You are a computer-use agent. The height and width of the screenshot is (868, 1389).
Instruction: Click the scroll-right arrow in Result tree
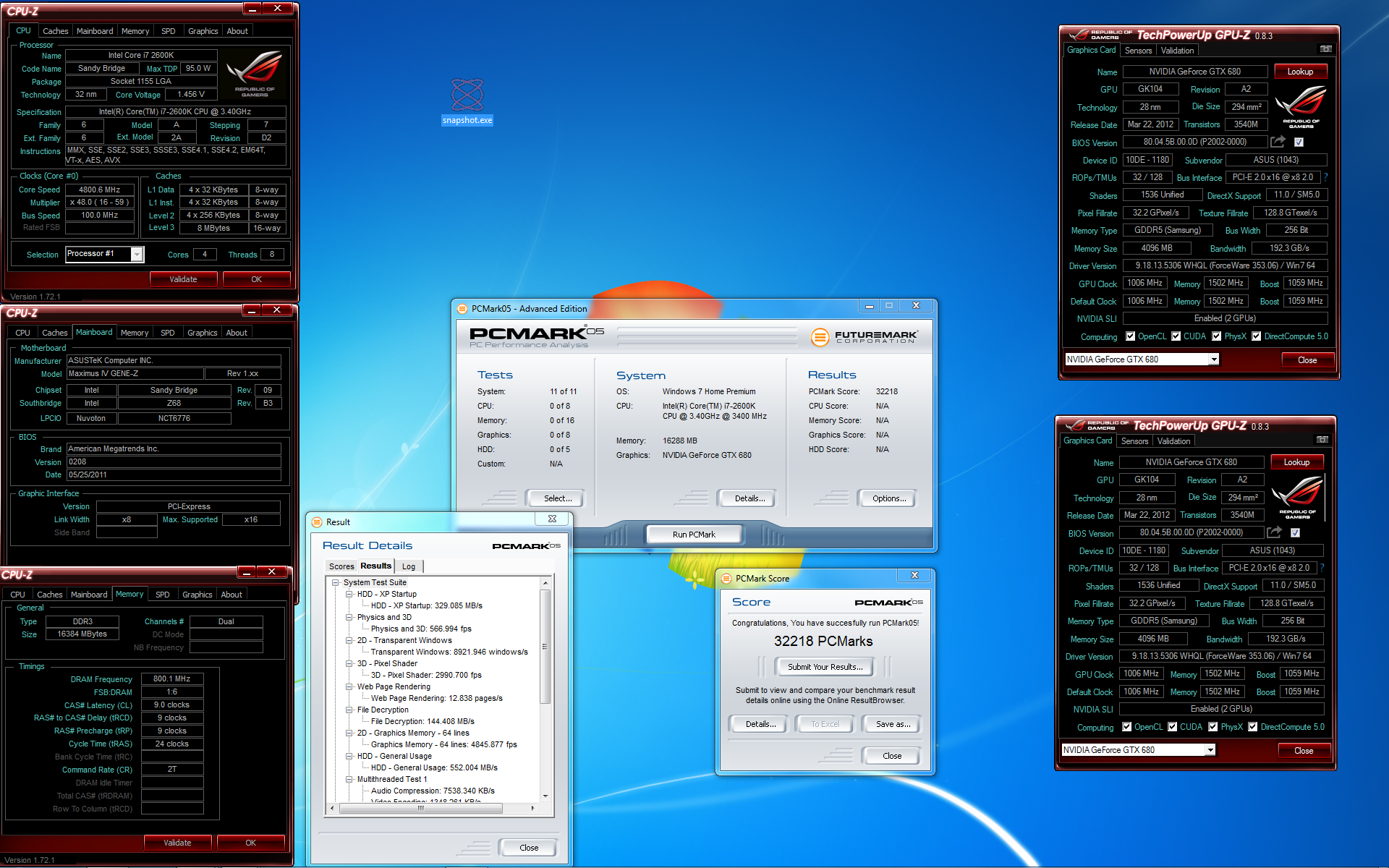coord(533,809)
